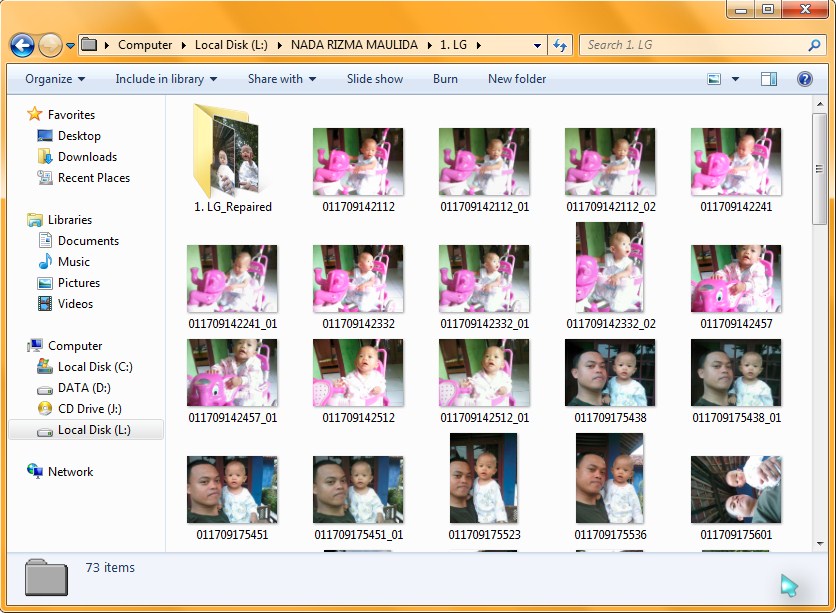Click the file name 011709142457_01
The width and height of the screenshot is (836, 613).
tap(232, 418)
